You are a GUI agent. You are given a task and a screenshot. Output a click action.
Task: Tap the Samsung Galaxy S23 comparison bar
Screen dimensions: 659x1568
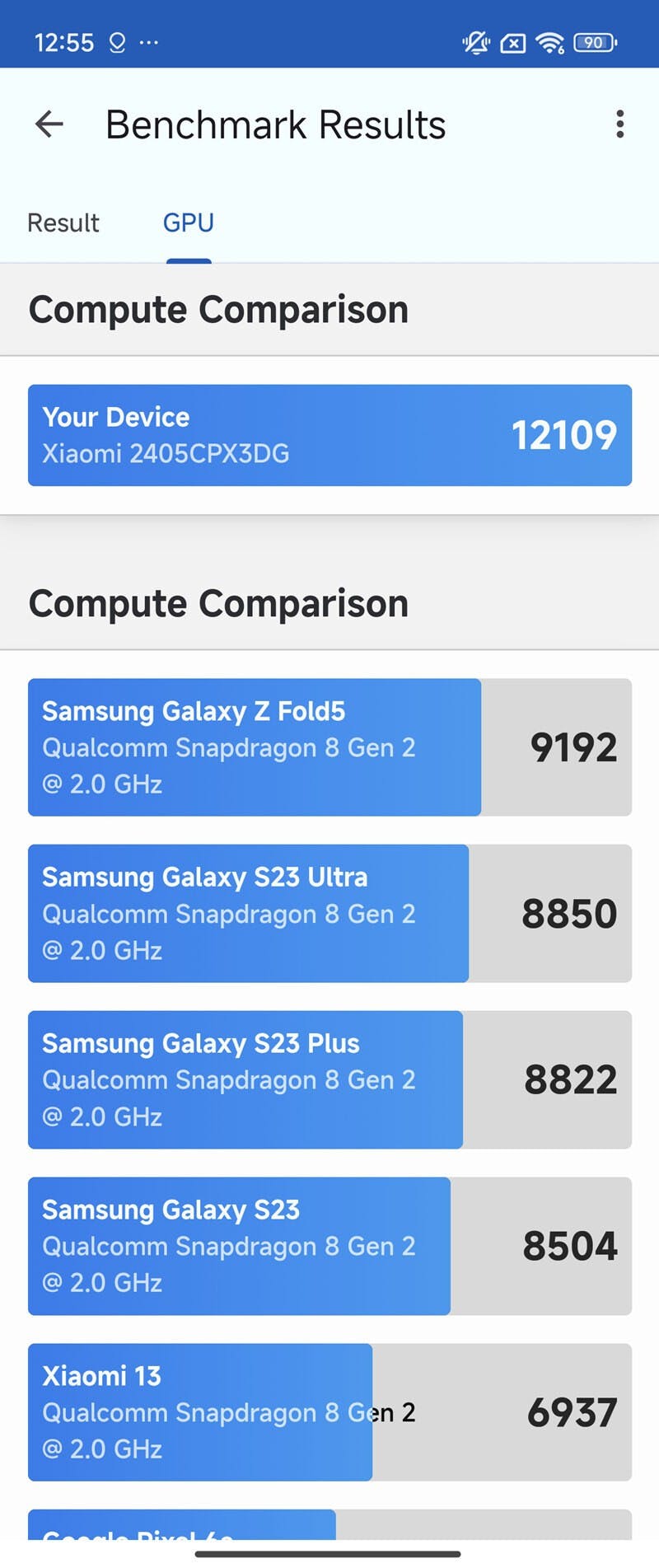(329, 1246)
